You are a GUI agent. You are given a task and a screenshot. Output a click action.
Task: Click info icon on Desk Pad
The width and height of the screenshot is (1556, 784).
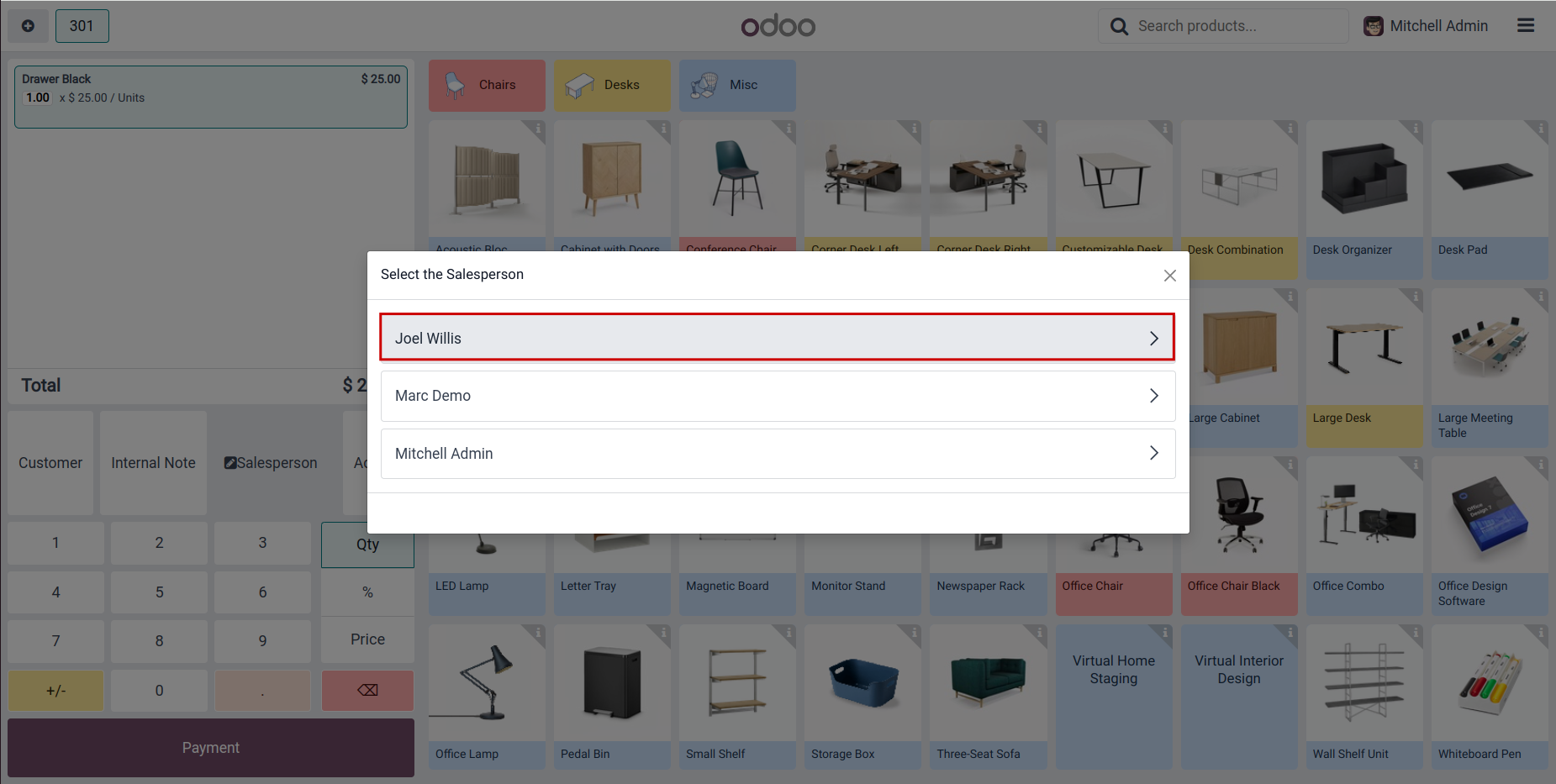click(1541, 129)
